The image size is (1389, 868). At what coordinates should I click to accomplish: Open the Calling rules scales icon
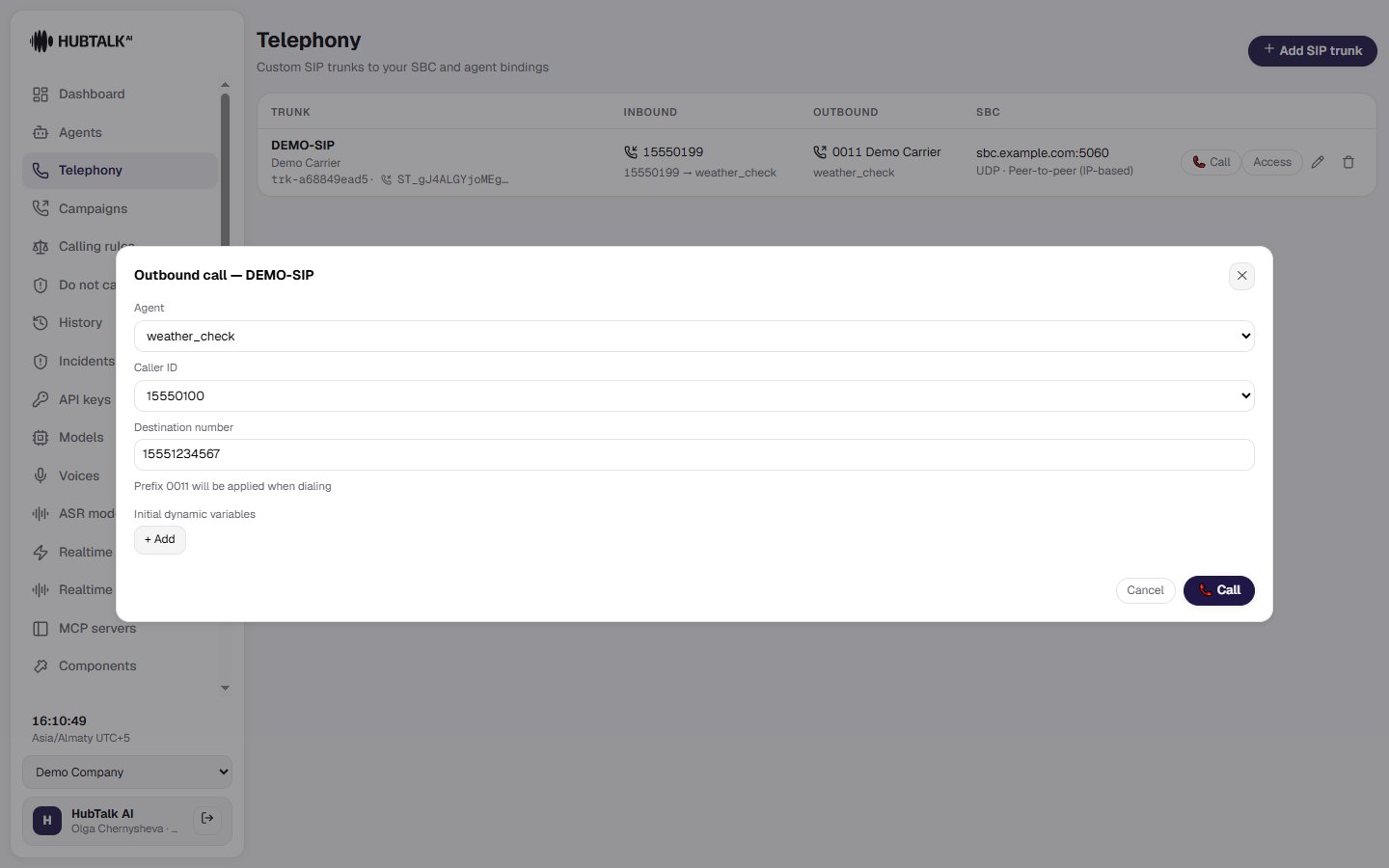coord(41,247)
